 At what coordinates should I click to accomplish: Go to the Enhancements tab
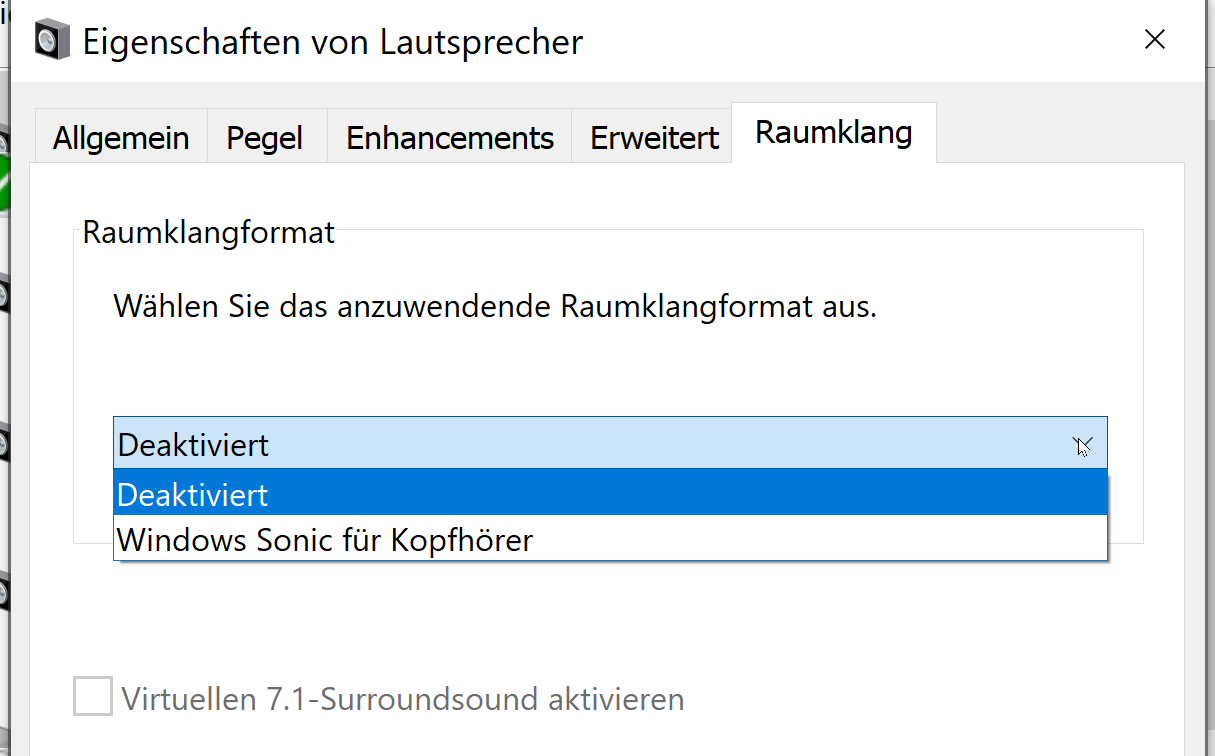click(450, 138)
